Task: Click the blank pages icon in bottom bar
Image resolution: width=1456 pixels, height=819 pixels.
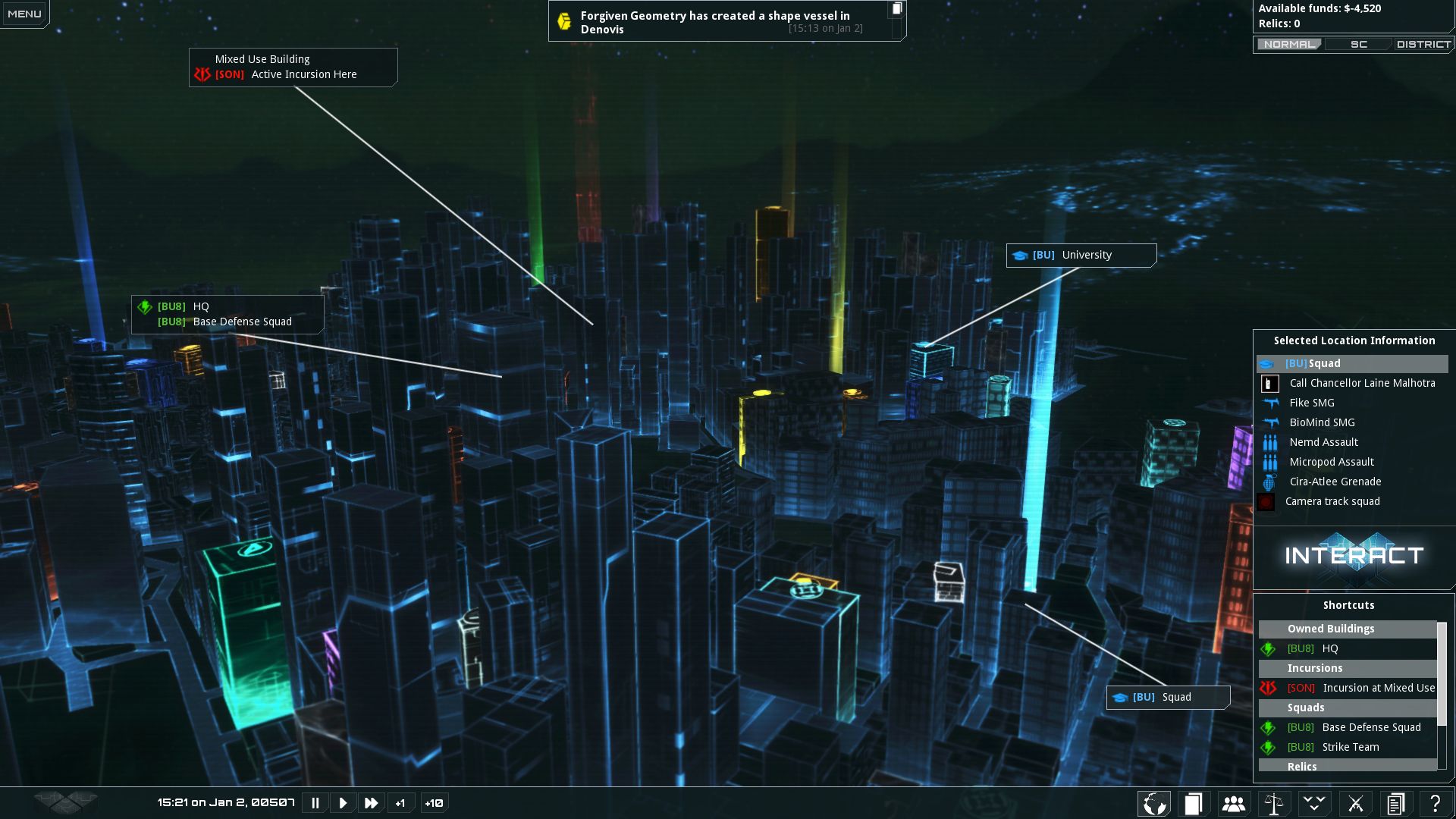Action: [x=1194, y=804]
